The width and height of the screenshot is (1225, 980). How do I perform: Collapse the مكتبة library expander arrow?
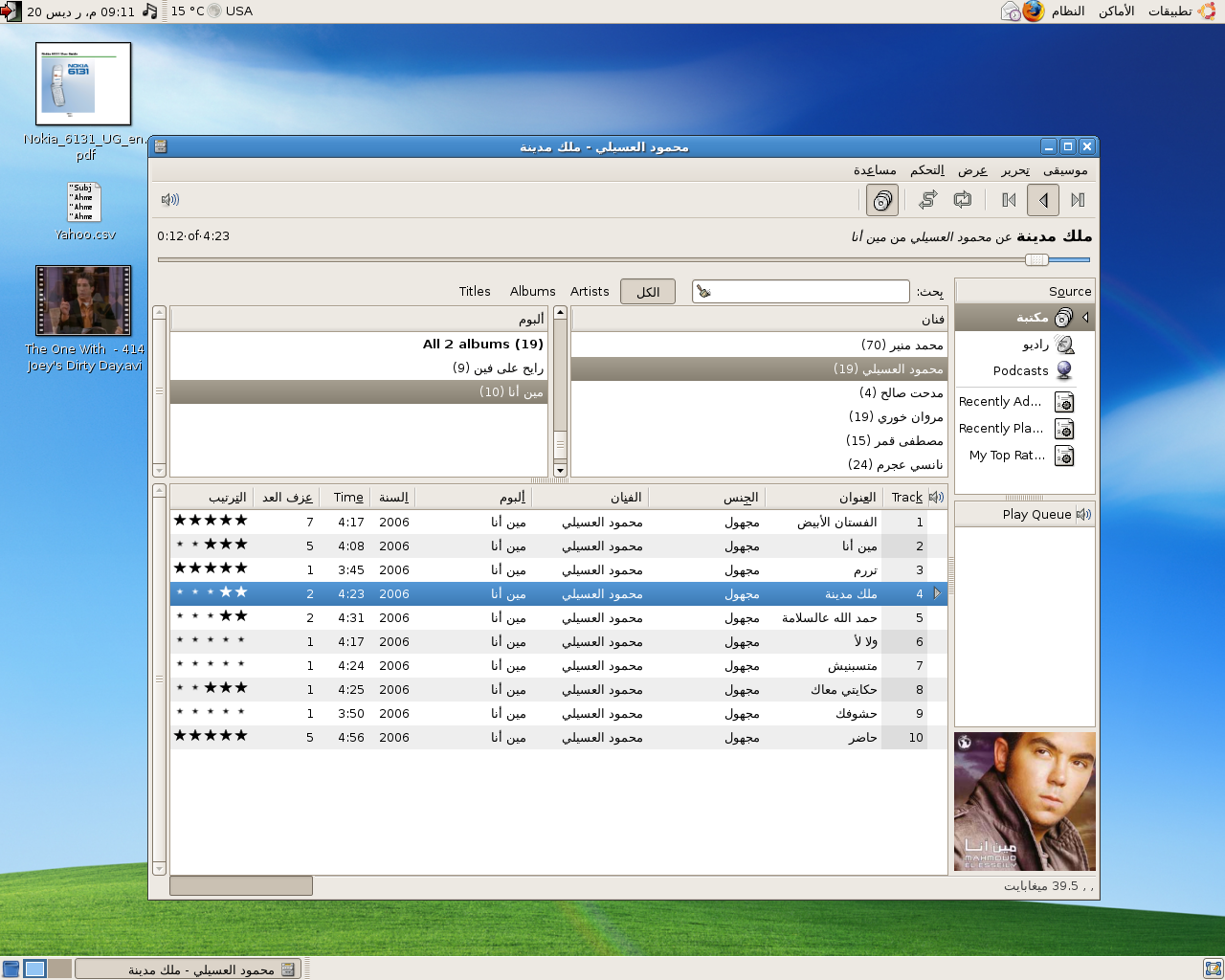click(1085, 318)
